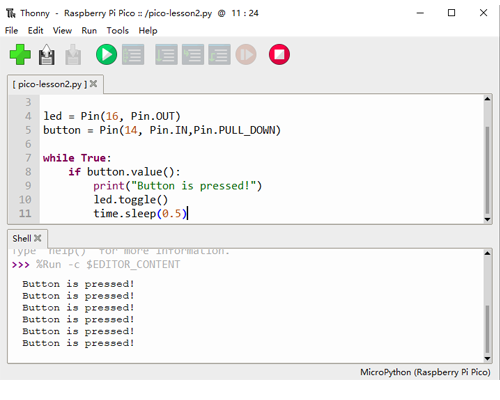Open a file with the load icon
Viewport: 500px width, 400px height.
(x=47, y=54)
